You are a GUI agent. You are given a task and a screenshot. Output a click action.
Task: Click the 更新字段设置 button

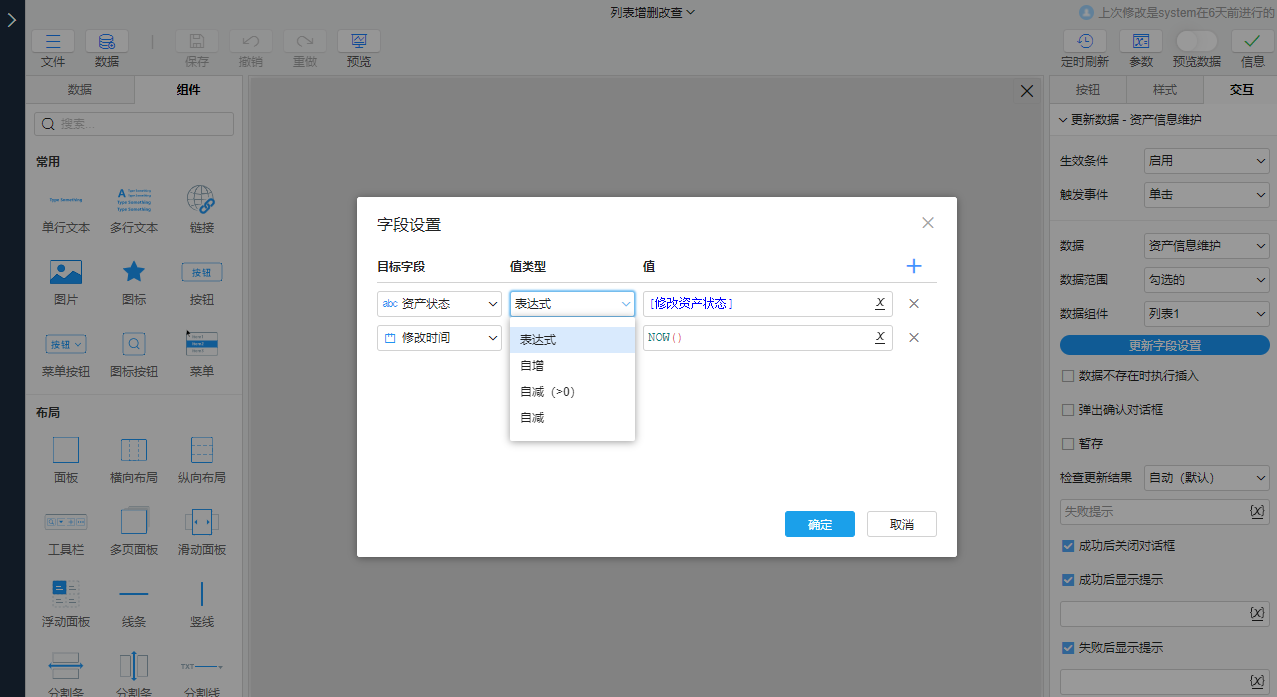point(1163,345)
